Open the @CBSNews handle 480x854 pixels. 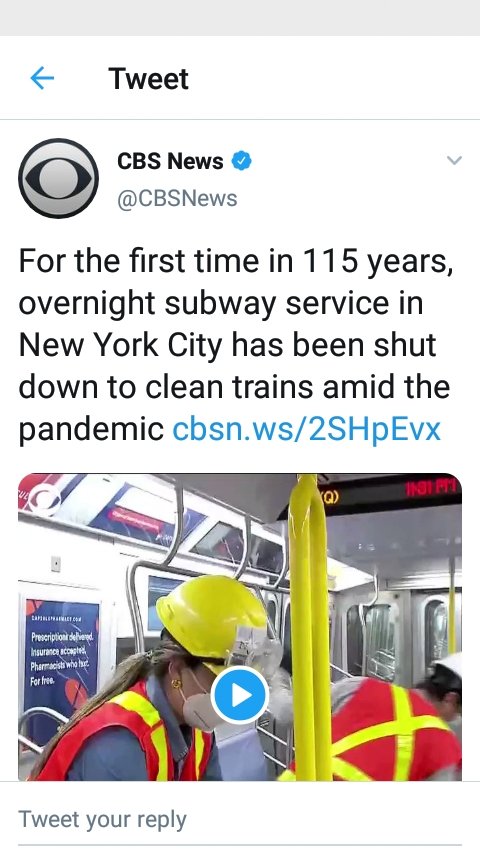[x=177, y=198]
